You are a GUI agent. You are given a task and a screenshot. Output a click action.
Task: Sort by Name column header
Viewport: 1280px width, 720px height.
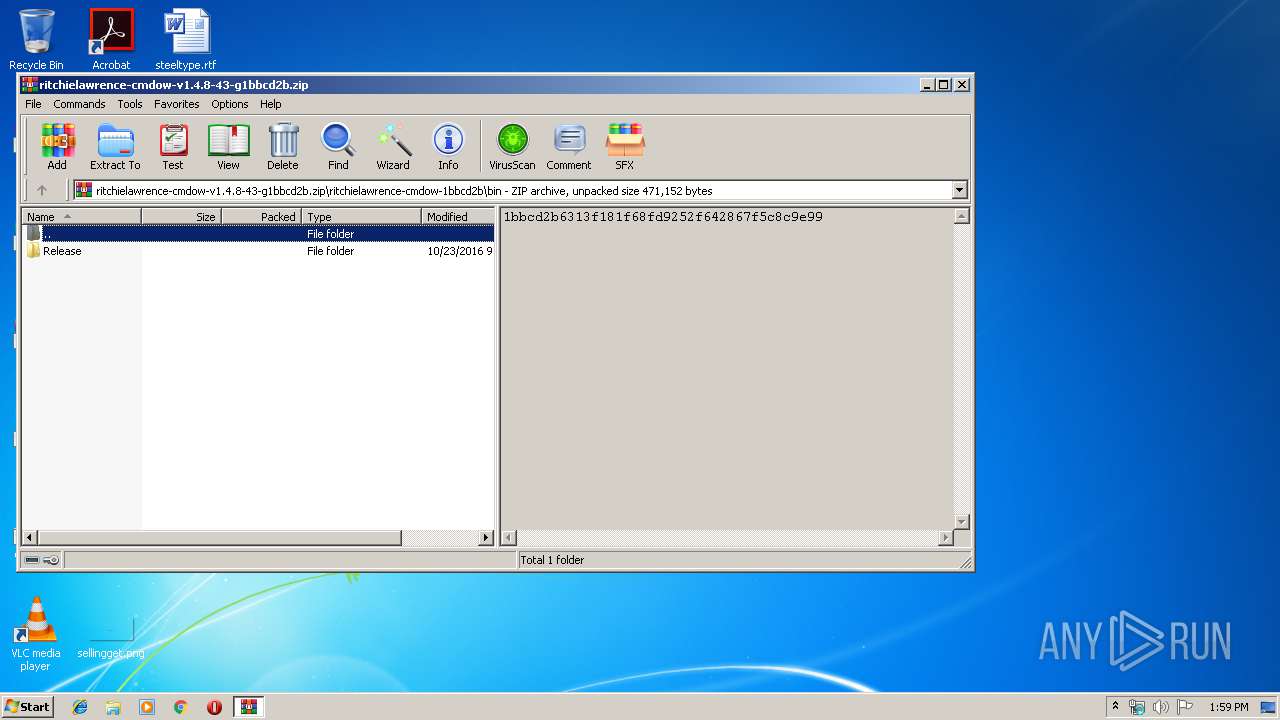click(82, 216)
